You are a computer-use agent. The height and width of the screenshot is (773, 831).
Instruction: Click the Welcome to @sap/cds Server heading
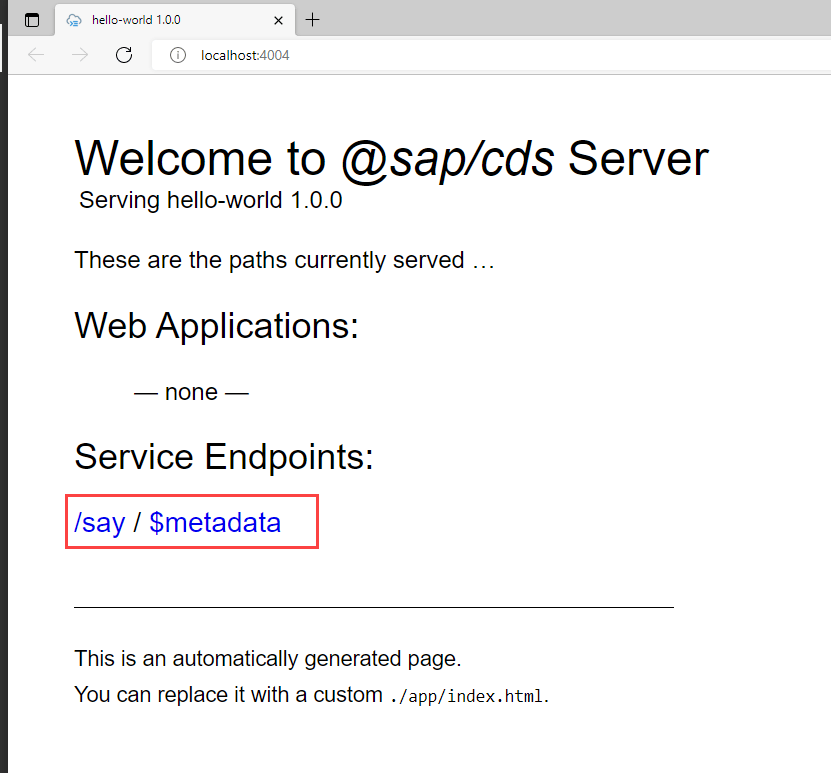tap(391, 158)
